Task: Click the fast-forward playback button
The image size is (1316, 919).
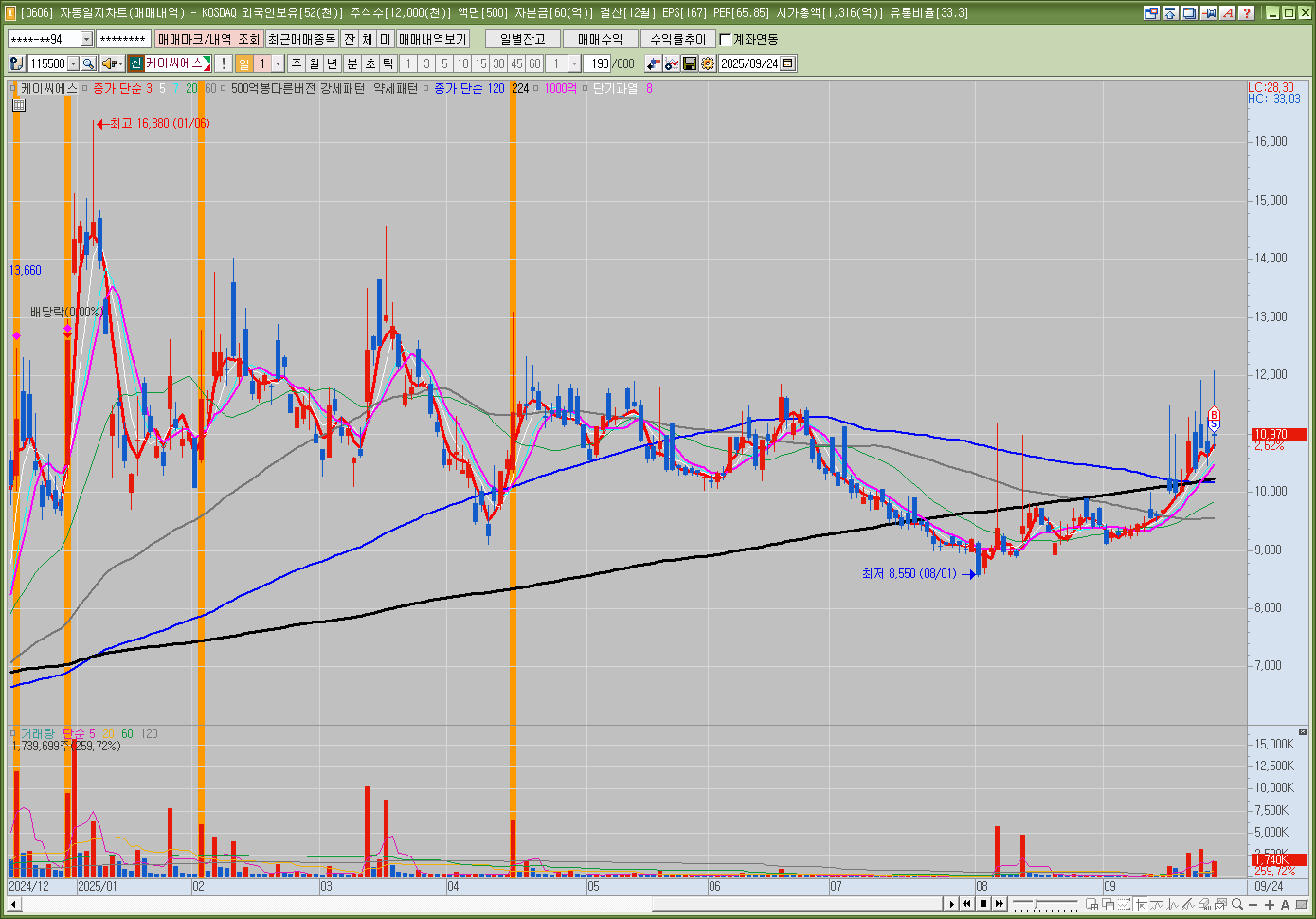Action: [x=1000, y=904]
